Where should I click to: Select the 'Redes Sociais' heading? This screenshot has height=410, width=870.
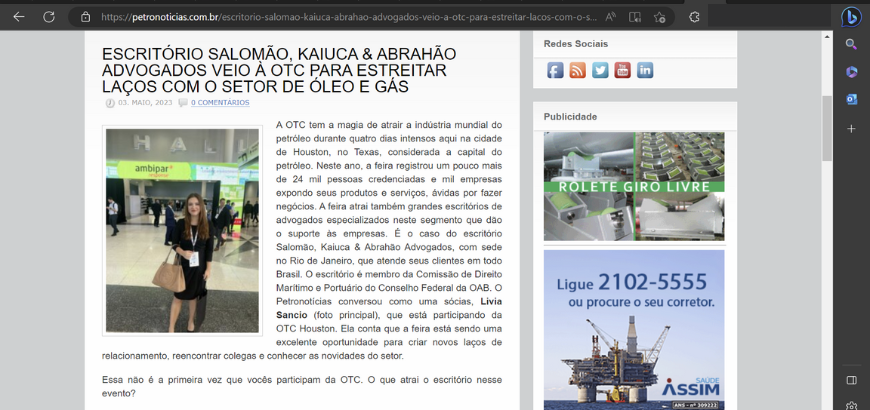coord(575,44)
